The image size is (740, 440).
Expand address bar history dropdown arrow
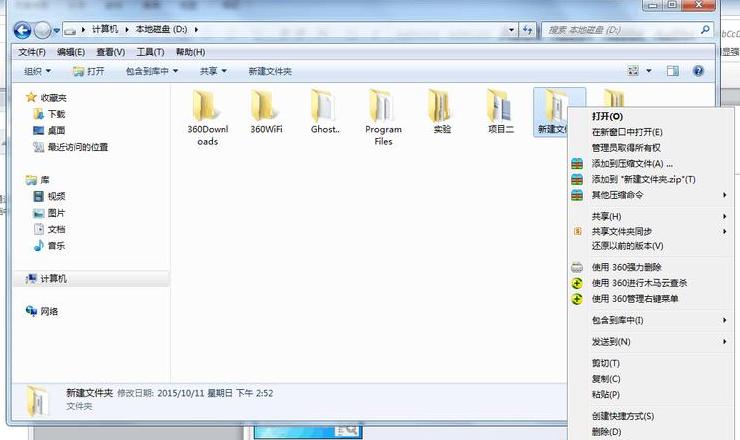(511, 30)
